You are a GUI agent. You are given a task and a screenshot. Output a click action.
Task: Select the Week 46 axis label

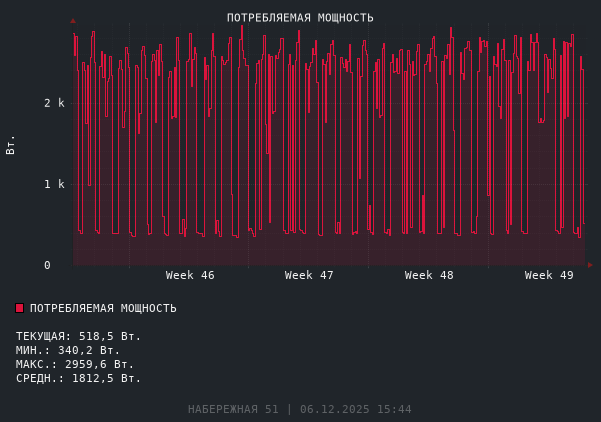(190, 275)
